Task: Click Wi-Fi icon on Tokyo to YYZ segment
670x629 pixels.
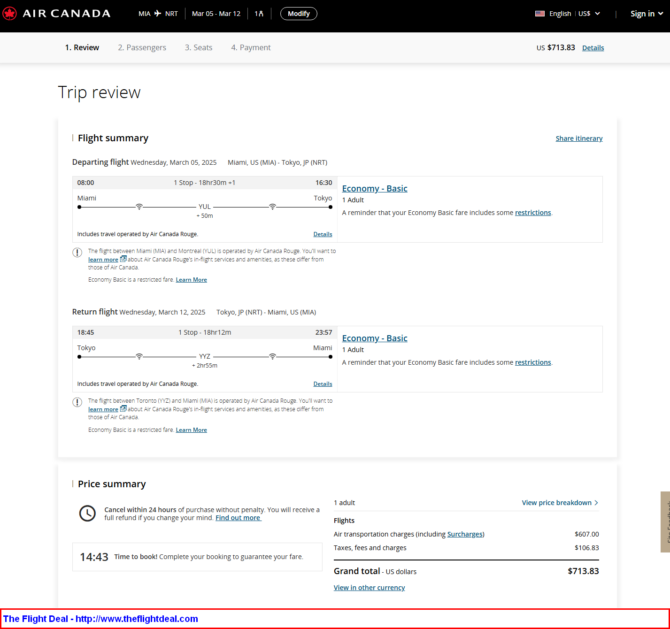Action: [x=139, y=356]
